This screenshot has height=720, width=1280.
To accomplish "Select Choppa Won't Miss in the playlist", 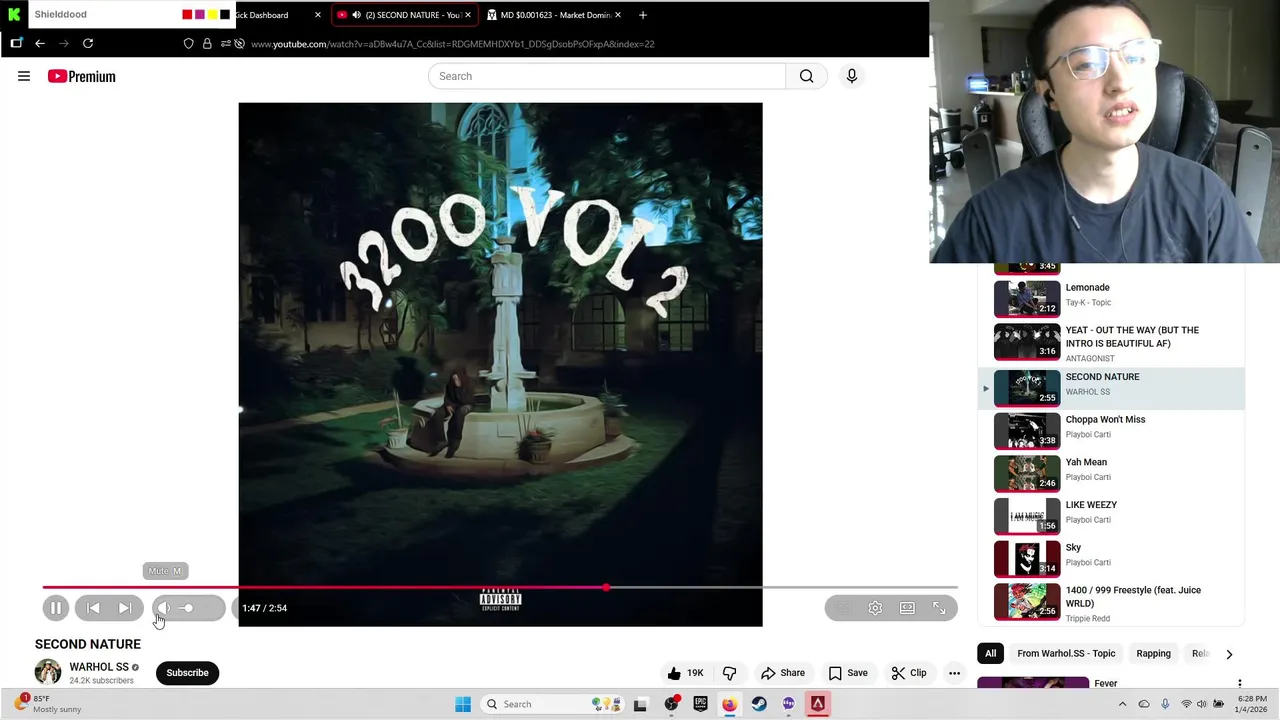I will (1110, 431).
